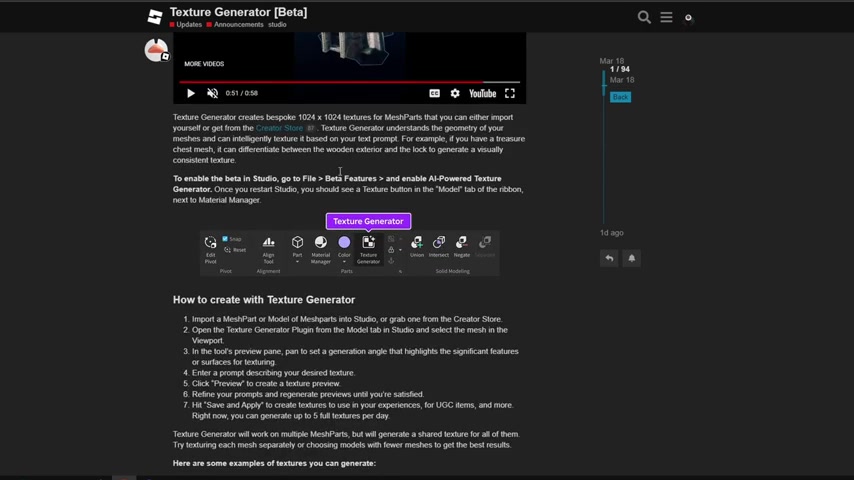Open video settings gear

pos(455,93)
